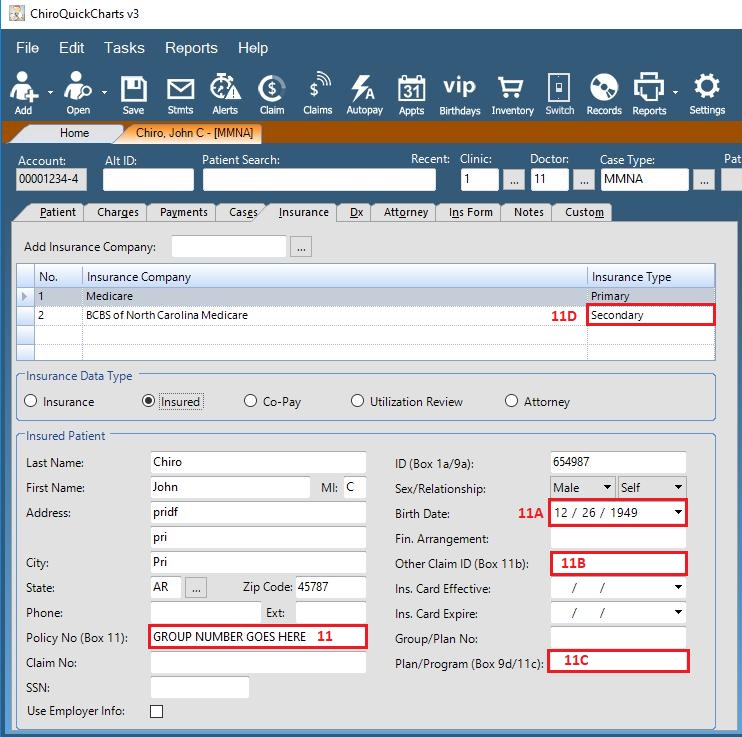This screenshot has width=742, height=737.
Task: Open Appts calendar icon
Action: pos(411,94)
